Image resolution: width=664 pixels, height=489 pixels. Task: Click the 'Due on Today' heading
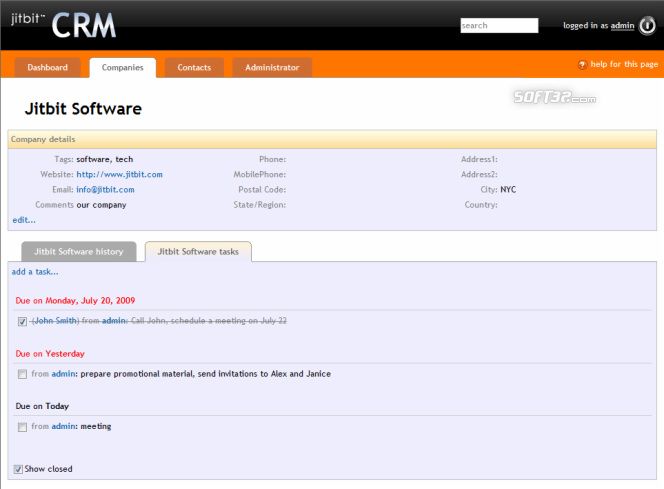[42, 406]
